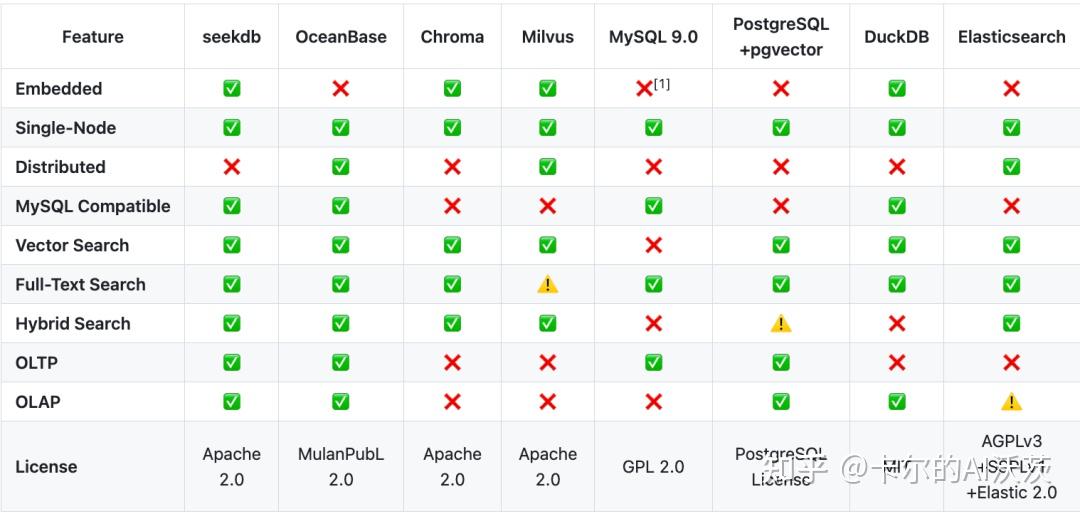The width and height of the screenshot is (1080, 514).
Task: Click the red cross for DuckDB Hybrid Search
Action: [x=897, y=324]
